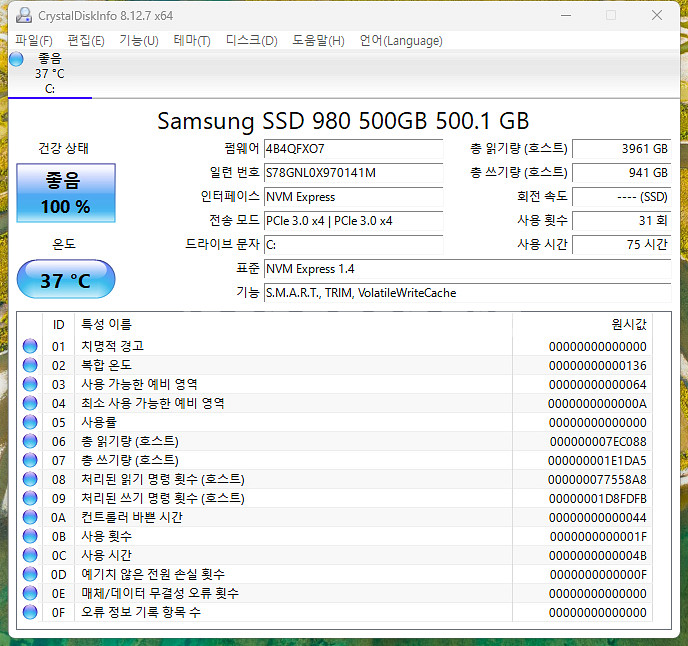
Task: Click the status circle for row 0C 사용 시간
Action: (30, 555)
